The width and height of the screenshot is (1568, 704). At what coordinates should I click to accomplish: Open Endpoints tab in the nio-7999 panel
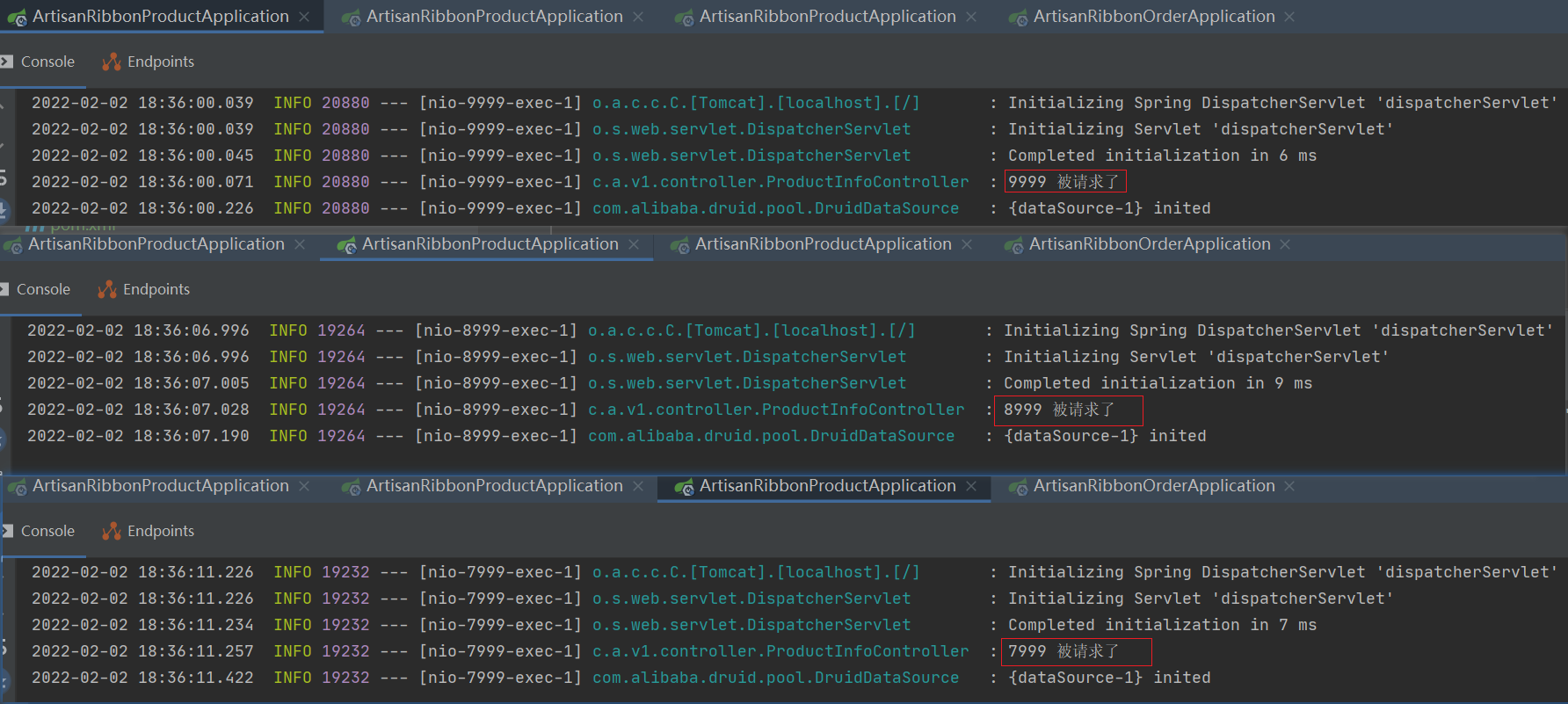coord(160,531)
